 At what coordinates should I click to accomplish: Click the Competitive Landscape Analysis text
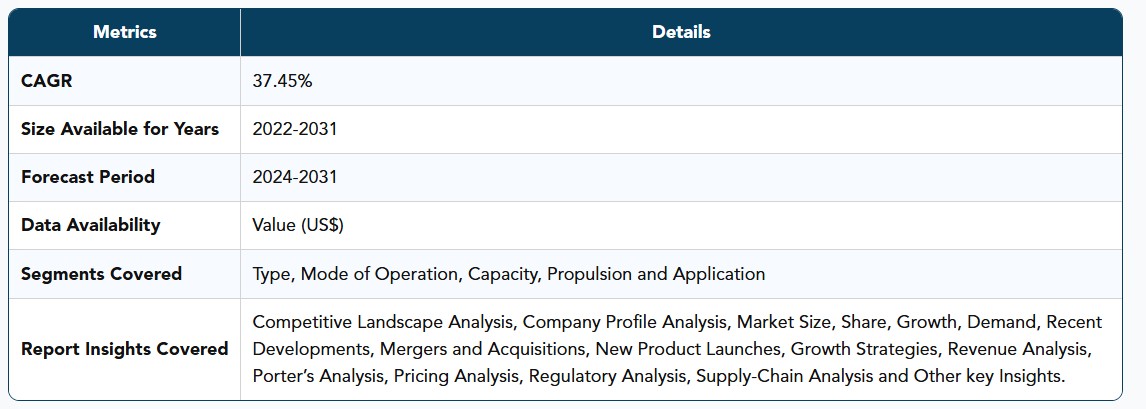click(x=384, y=322)
